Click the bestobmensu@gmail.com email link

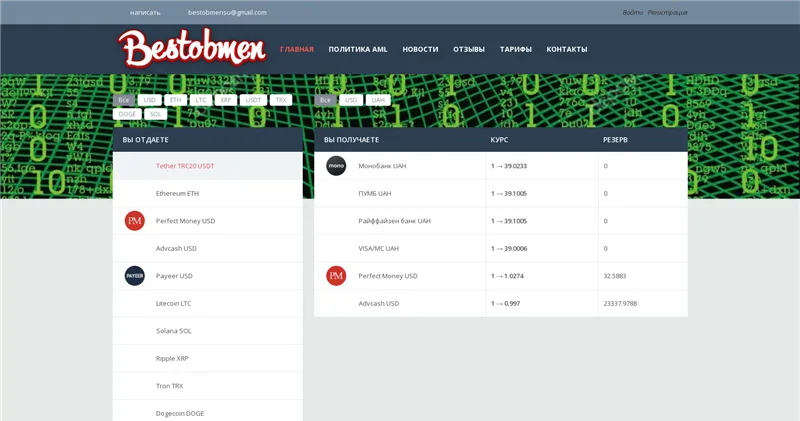227,13
